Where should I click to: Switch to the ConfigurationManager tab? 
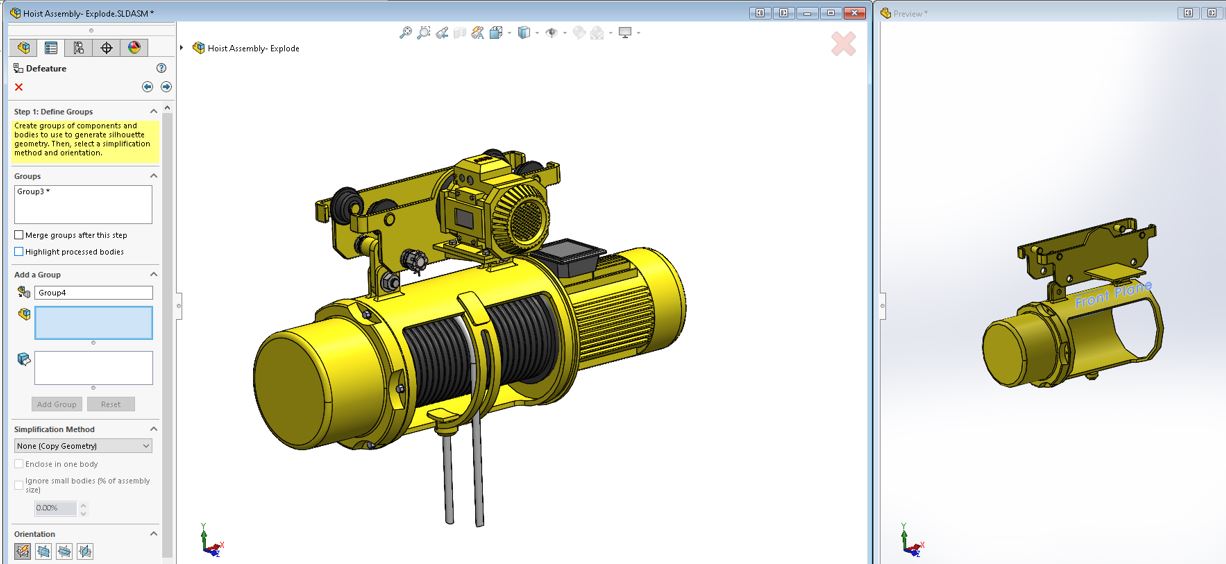point(79,48)
